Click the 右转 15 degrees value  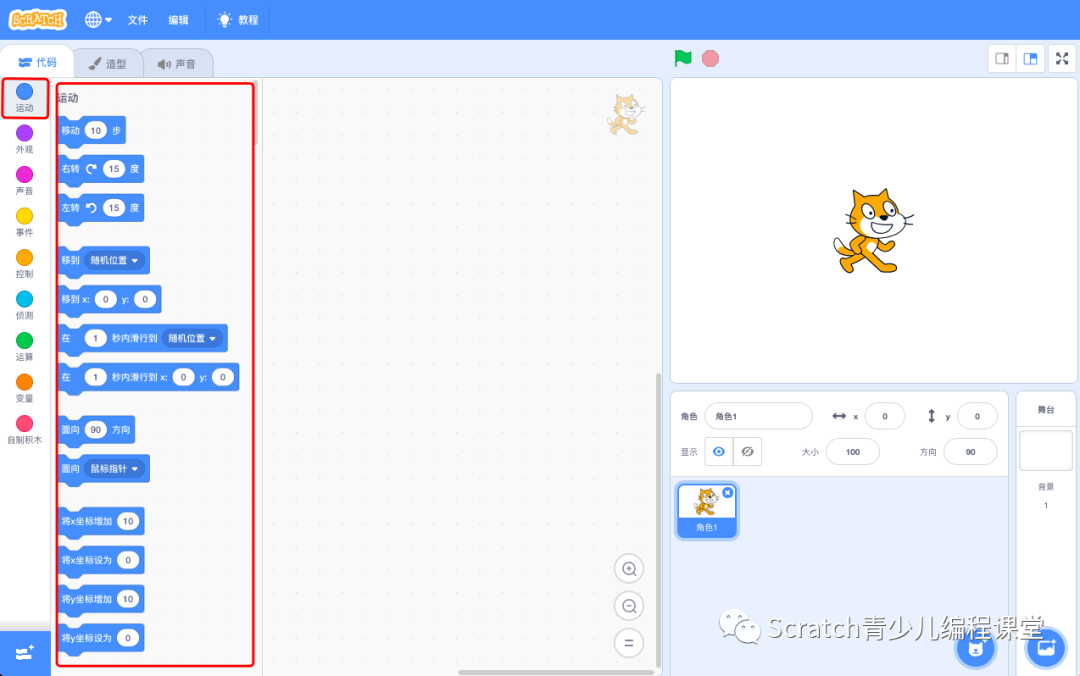[x=114, y=169]
